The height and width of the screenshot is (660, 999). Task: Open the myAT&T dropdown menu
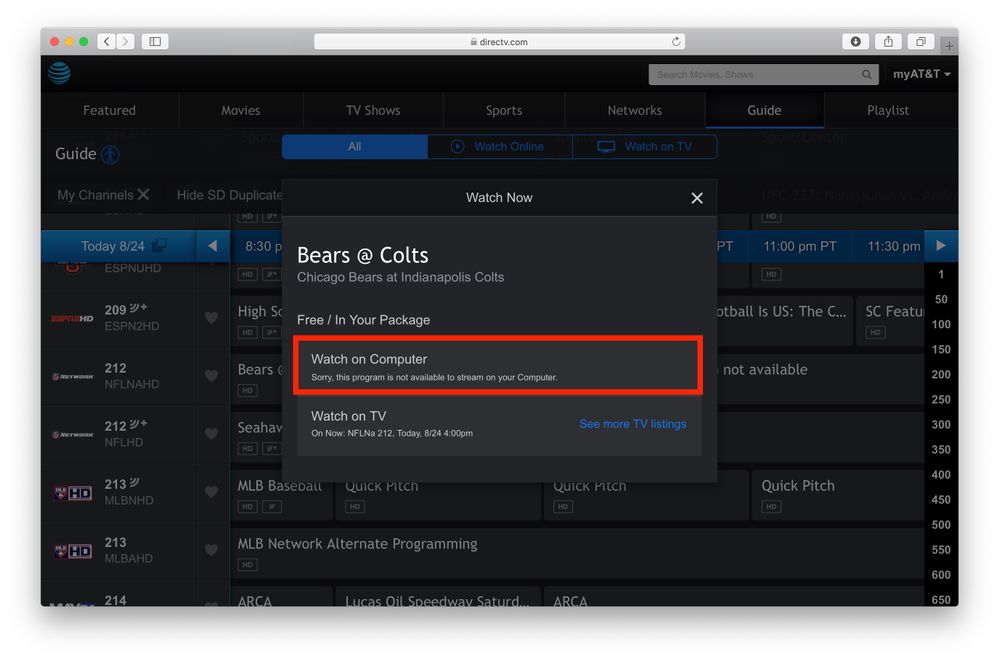point(921,74)
